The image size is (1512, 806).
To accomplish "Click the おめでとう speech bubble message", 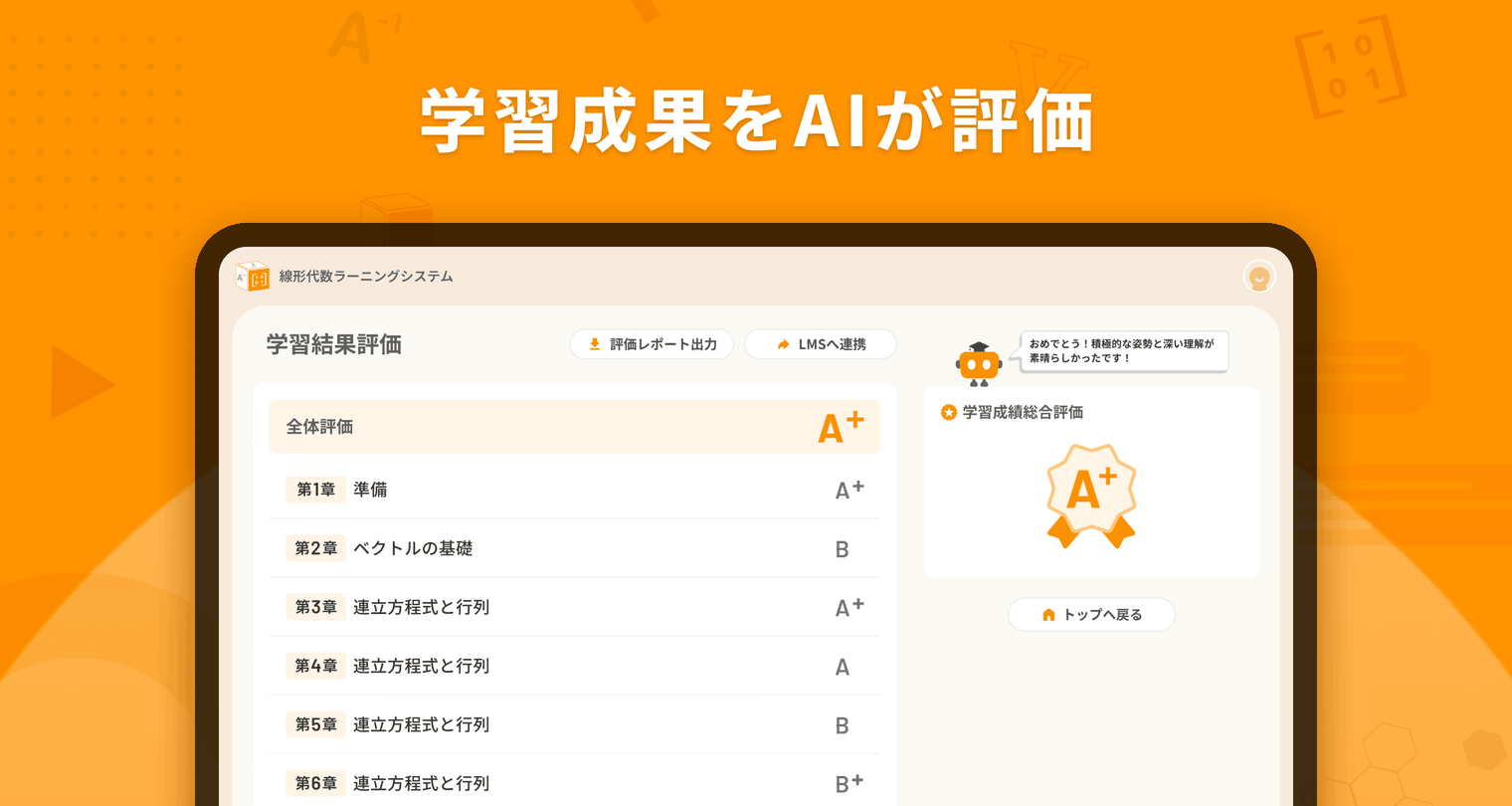I will (x=1121, y=351).
